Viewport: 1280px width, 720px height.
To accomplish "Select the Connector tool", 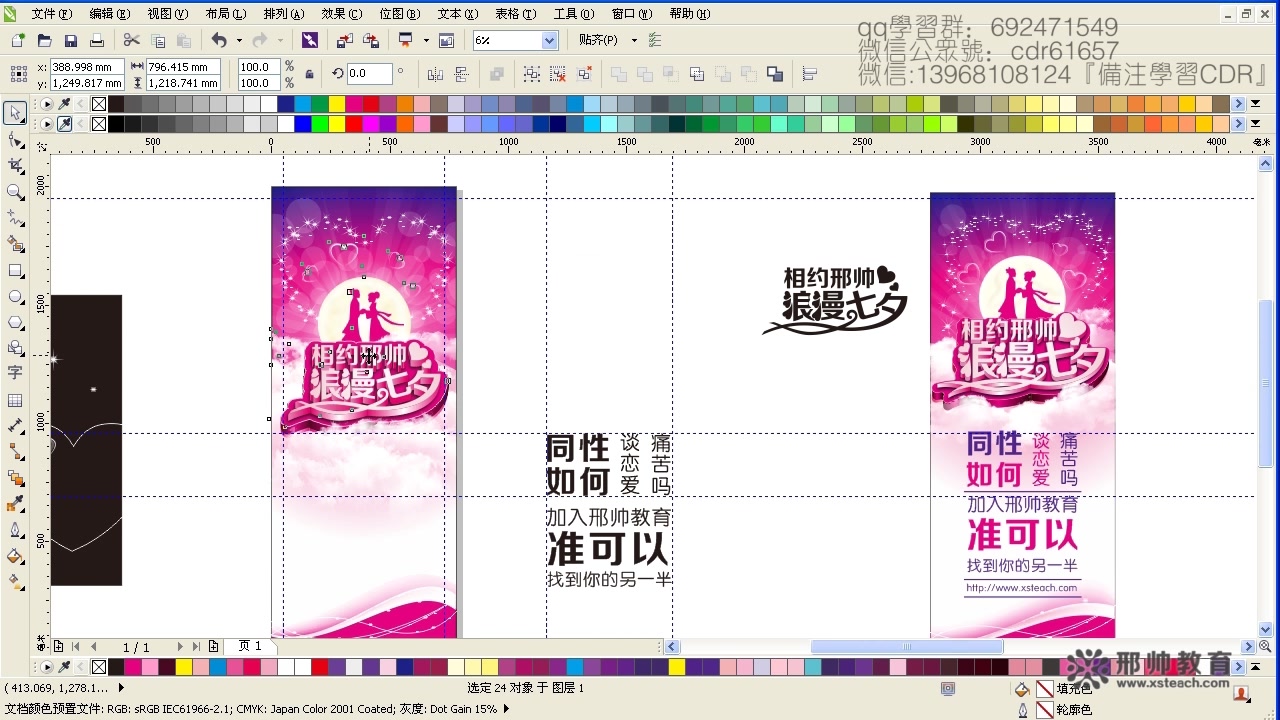I will tap(15, 452).
